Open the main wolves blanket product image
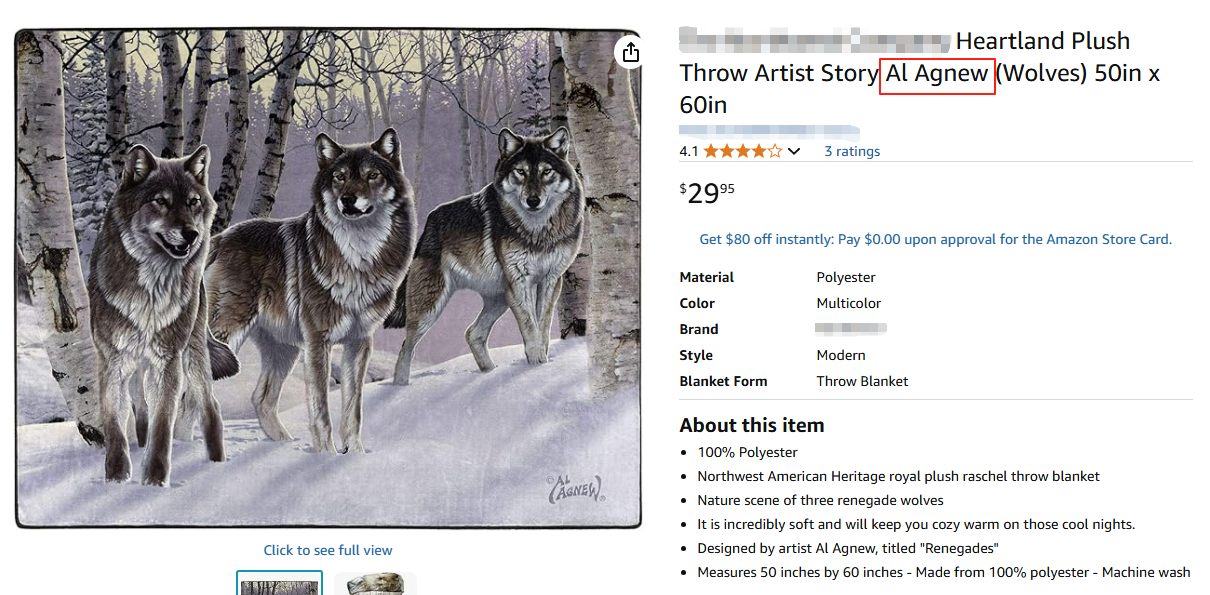The height and width of the screenshot is (595, 1210). pos(328,278)
